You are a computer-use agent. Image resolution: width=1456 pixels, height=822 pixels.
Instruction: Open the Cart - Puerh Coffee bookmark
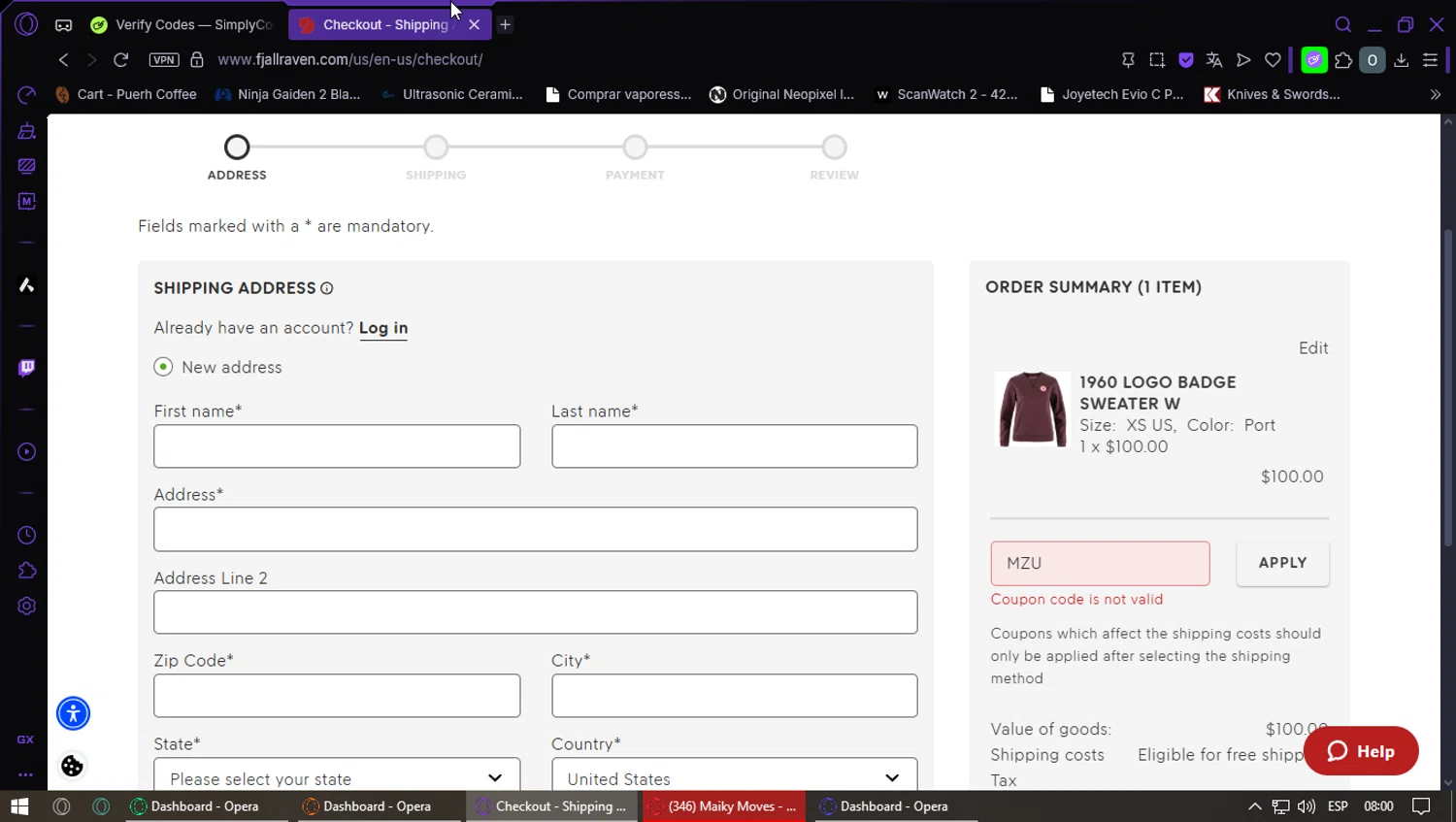tap(126, 94)
